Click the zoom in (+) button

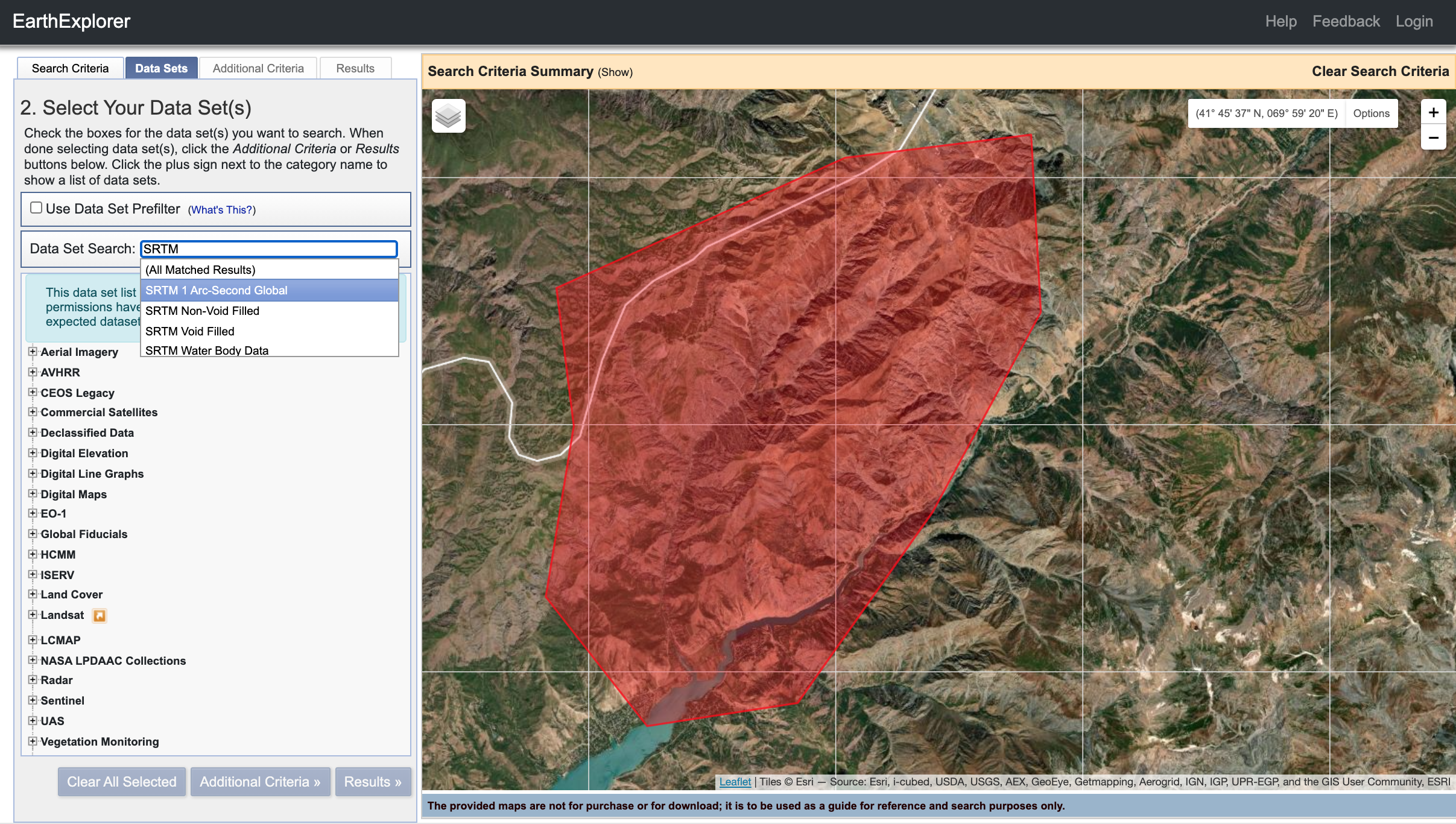coord(1432,113)
